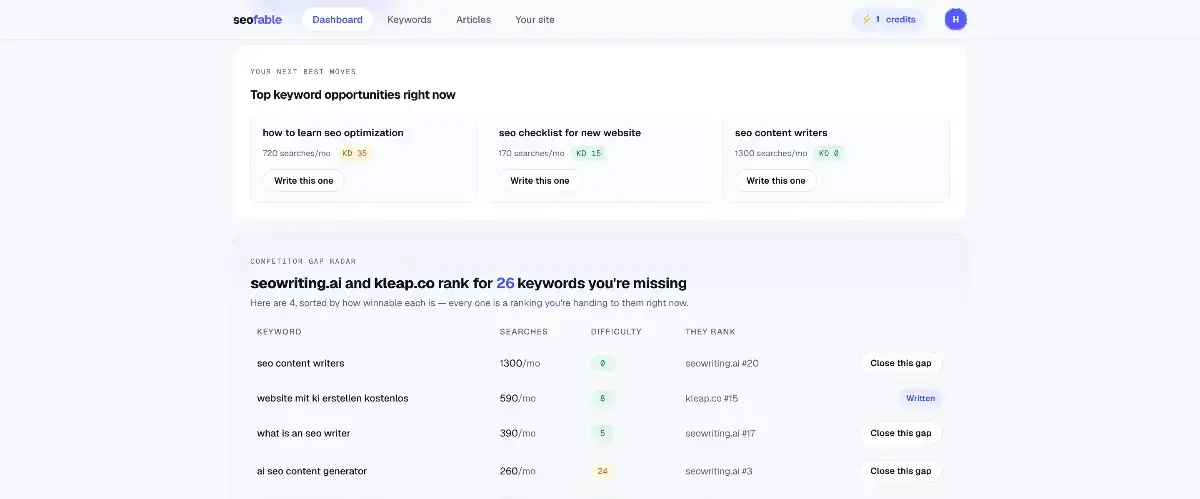Select 'what is an seo writer' keyword
The width and height of the screenshot is (1200, 499).
[x=304, y=433]
